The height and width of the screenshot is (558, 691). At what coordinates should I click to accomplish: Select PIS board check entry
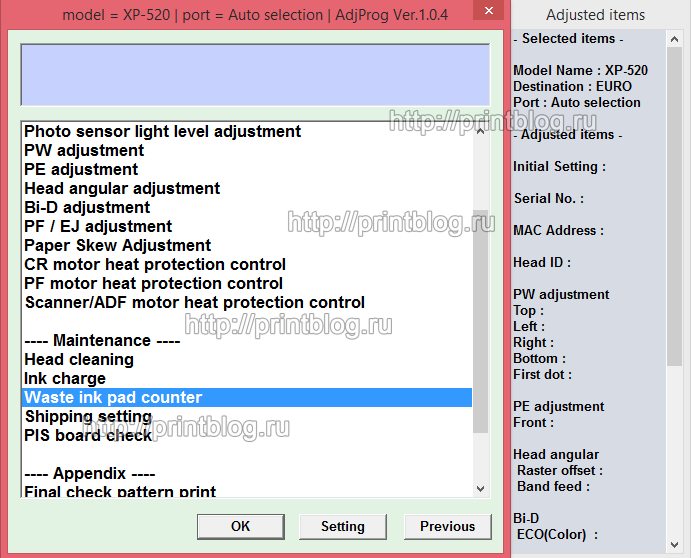coord(247,435)
